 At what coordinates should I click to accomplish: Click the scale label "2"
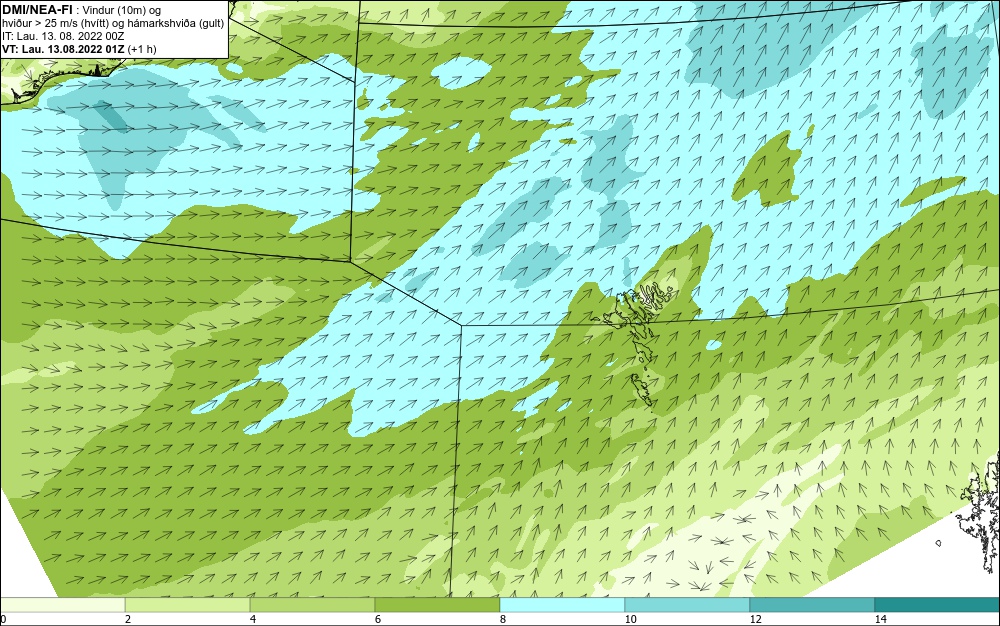[128, 619]
